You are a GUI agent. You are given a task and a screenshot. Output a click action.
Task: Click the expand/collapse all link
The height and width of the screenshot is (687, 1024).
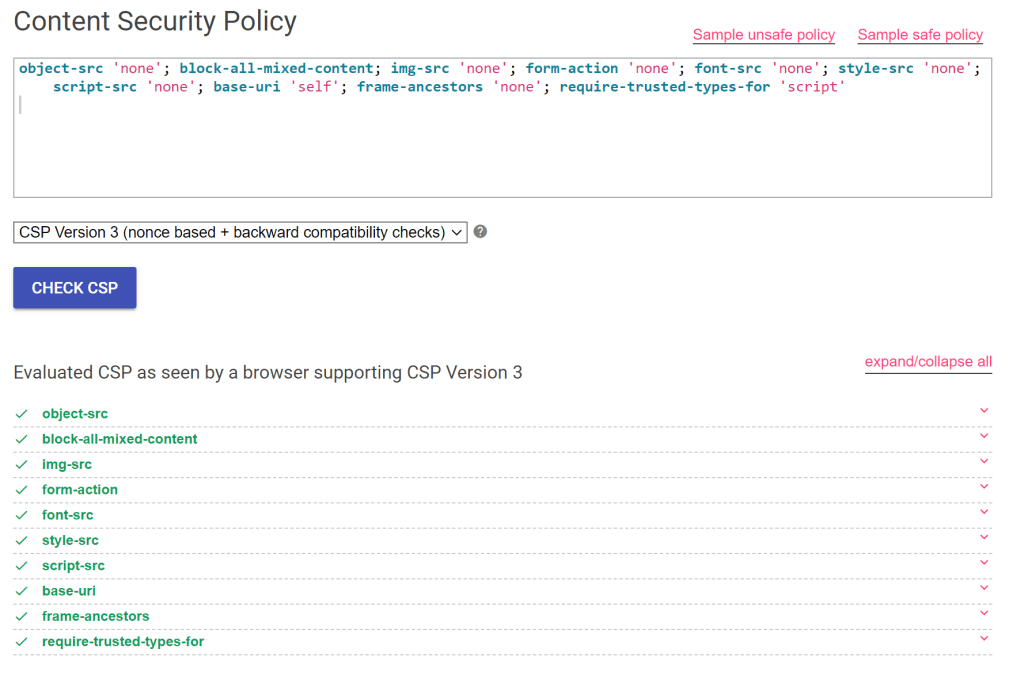point(928,362)
